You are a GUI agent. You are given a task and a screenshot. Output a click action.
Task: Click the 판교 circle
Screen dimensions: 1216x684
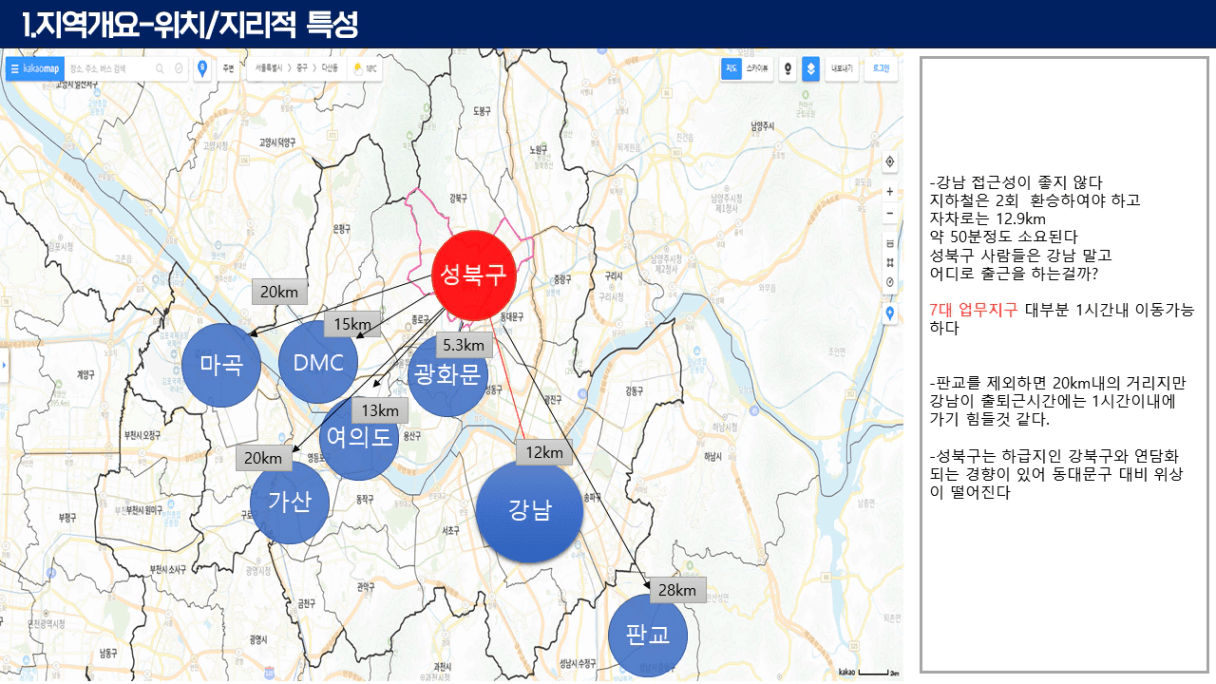click(648, 635)
